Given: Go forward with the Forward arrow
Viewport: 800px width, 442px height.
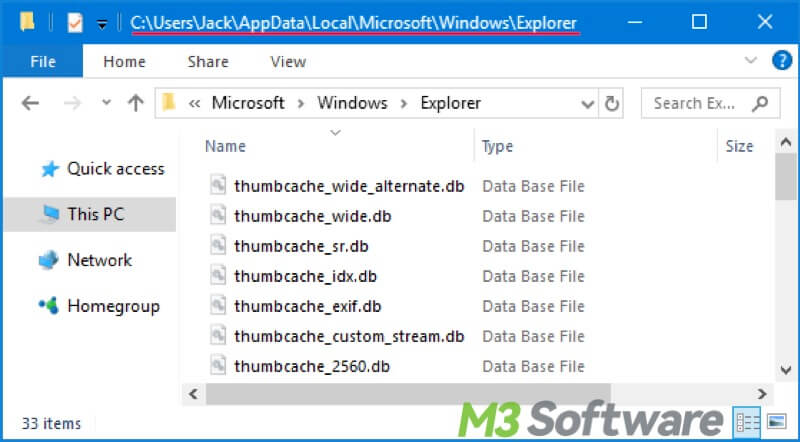Looking at the screenshot, I should coord(72,103).
